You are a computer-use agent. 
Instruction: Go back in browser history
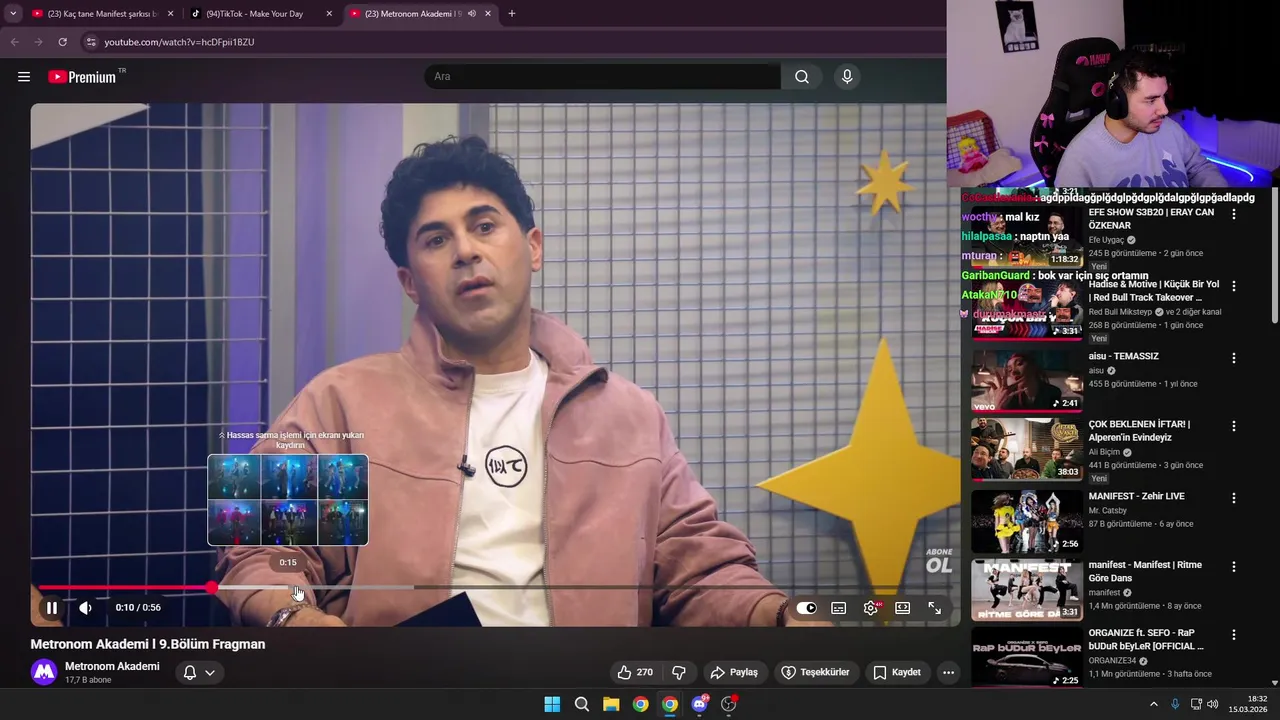point(14,42)
